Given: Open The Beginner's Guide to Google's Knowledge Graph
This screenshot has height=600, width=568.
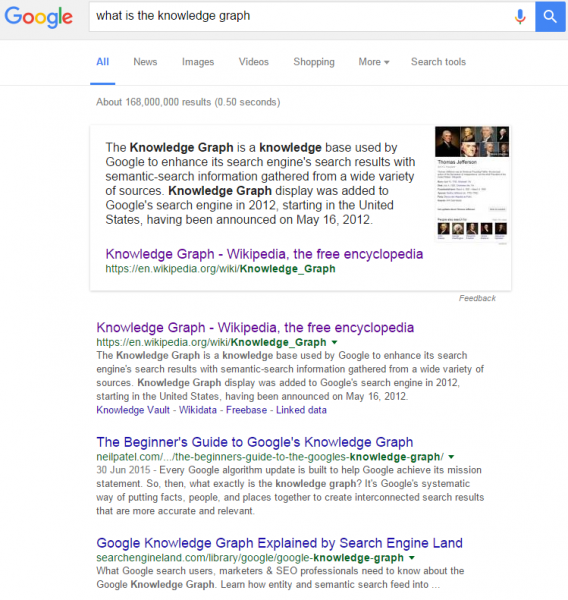Looking at the screenshot, I should [255, 442].
